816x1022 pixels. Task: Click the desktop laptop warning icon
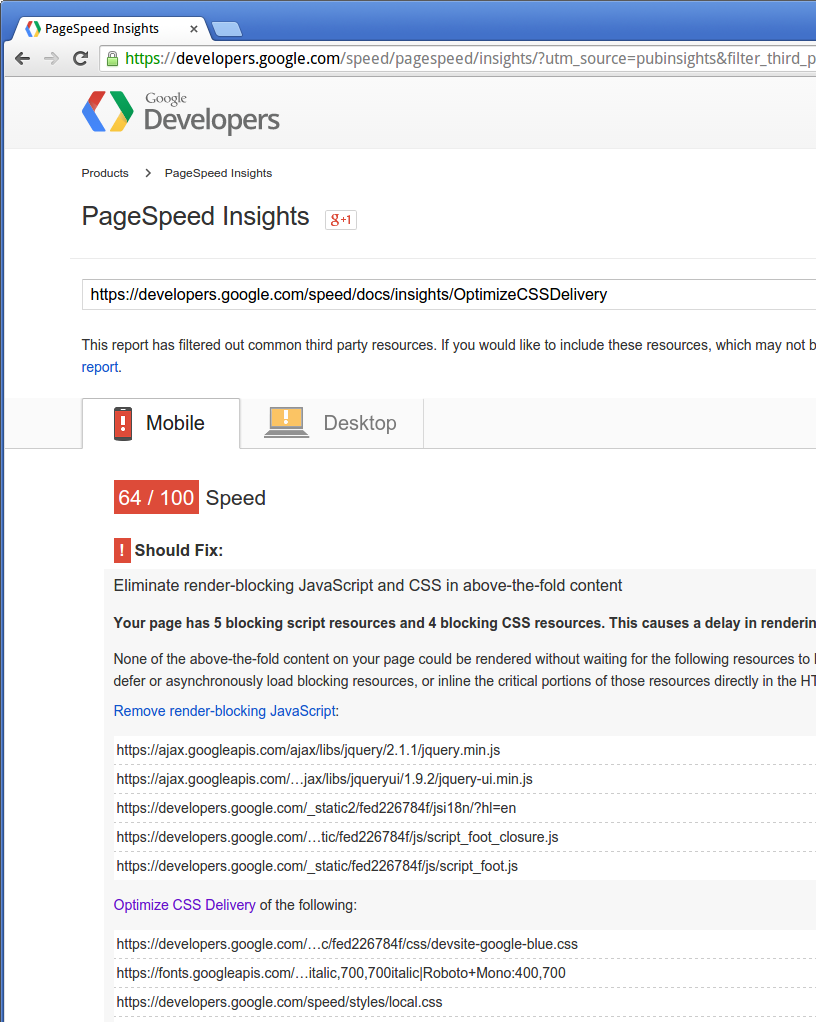(x=286, y=422)
